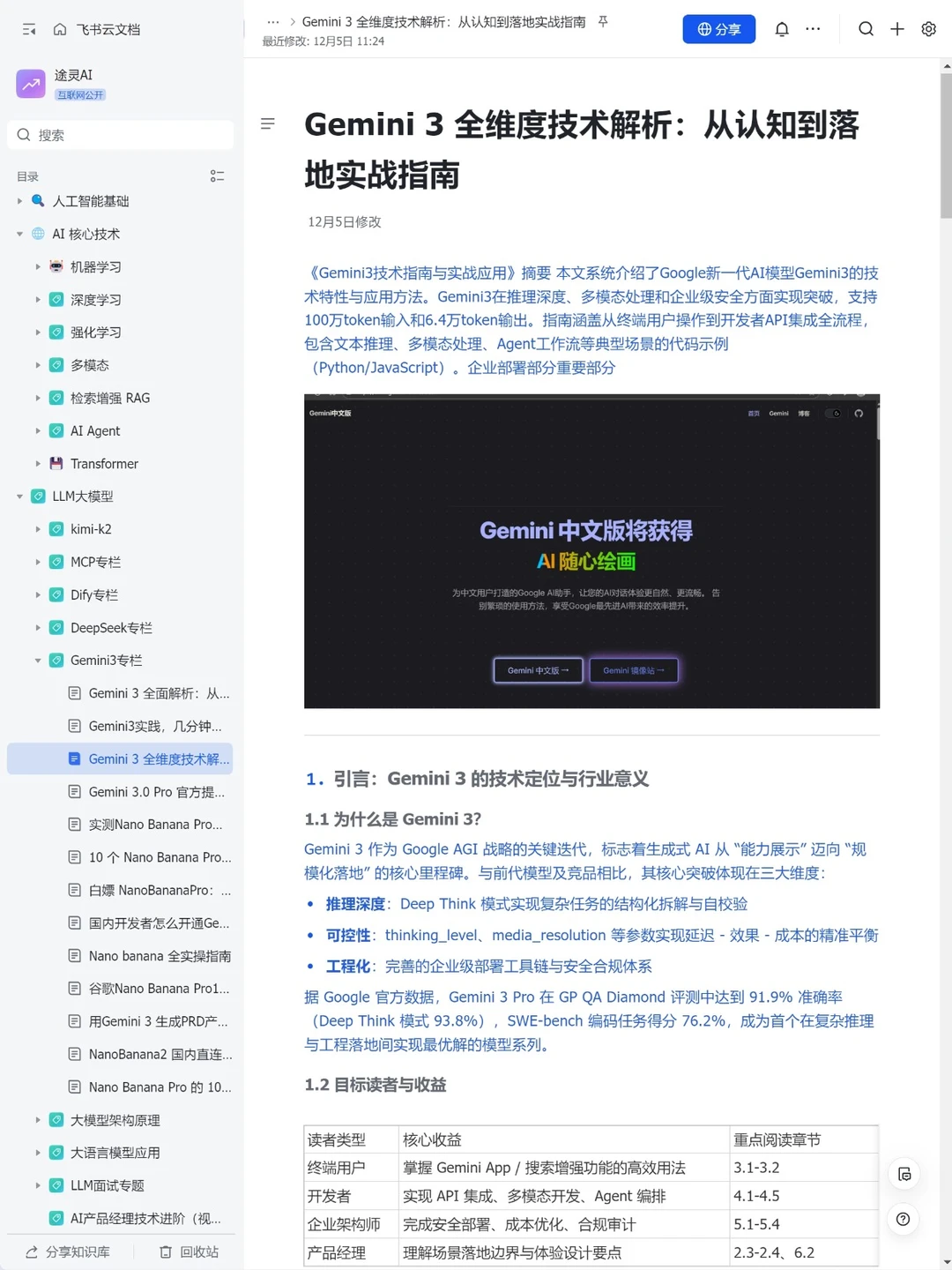Pin the document using the pin icon

pyautogui.click(x=603, y=22)
